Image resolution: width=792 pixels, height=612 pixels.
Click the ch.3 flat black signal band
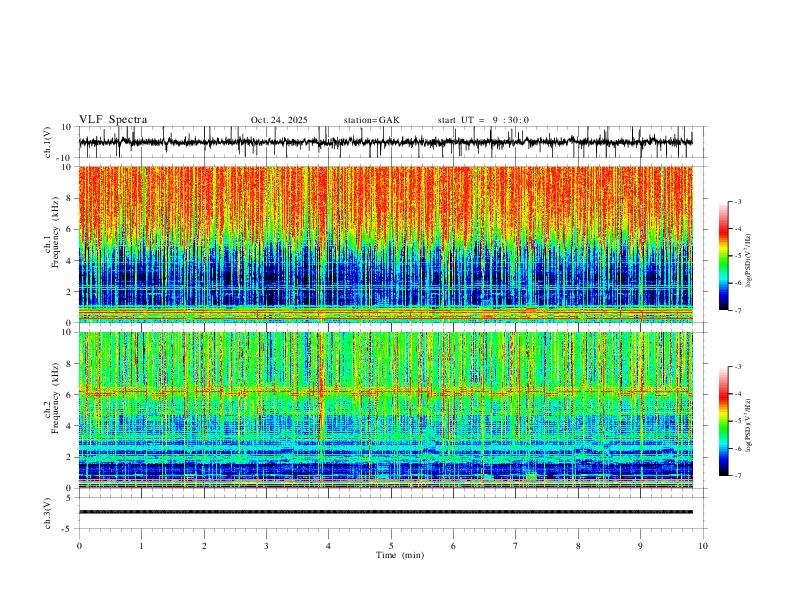point(385,512)
